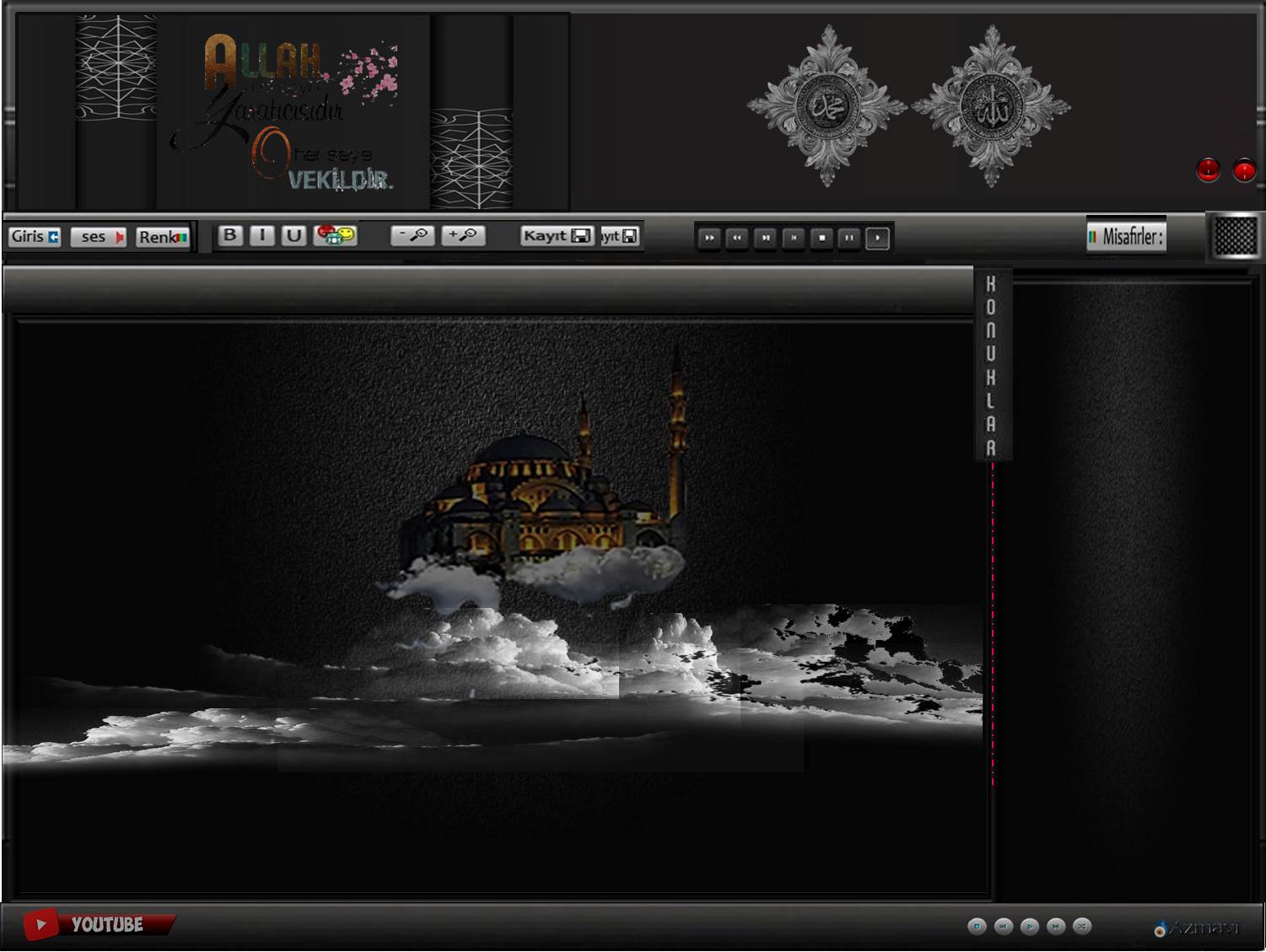Toggle italic text formatting
Image resolution: width=1266 pixels, height=952 pixels.
262,235
